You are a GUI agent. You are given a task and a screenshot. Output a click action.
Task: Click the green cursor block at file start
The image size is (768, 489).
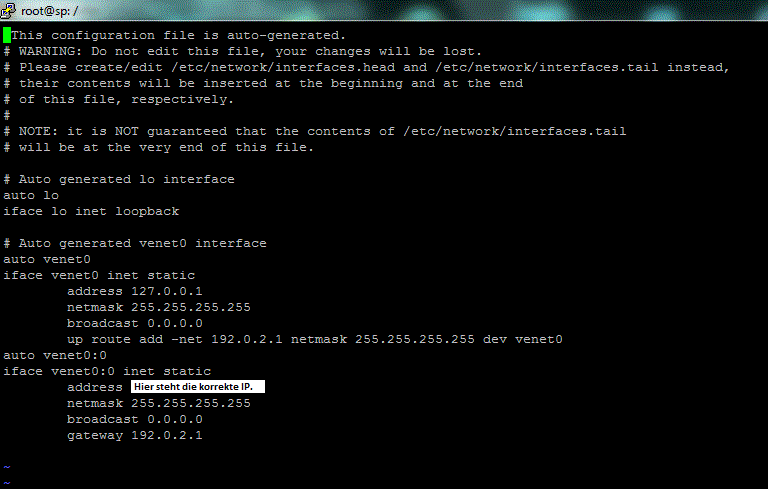coord(7,35)
